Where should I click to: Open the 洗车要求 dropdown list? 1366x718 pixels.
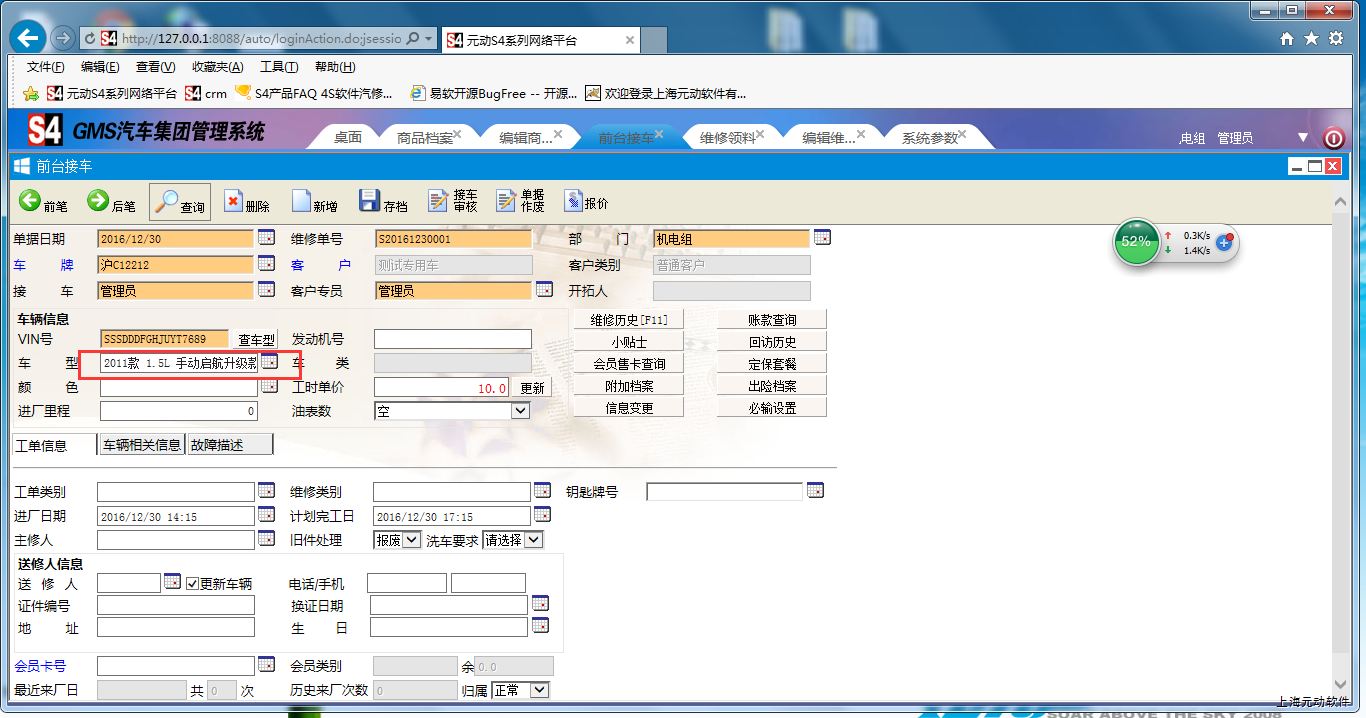(533, 540)
